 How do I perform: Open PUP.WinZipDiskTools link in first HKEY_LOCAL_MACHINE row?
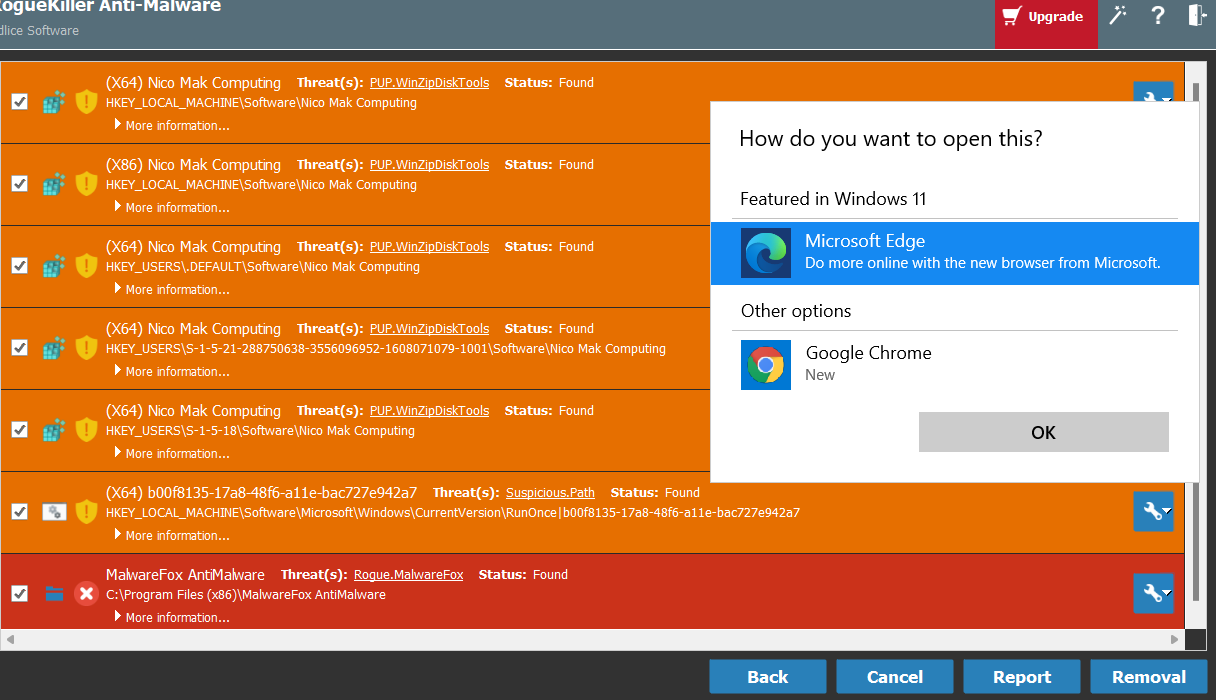pyautogui.click(x=430, y=83)
